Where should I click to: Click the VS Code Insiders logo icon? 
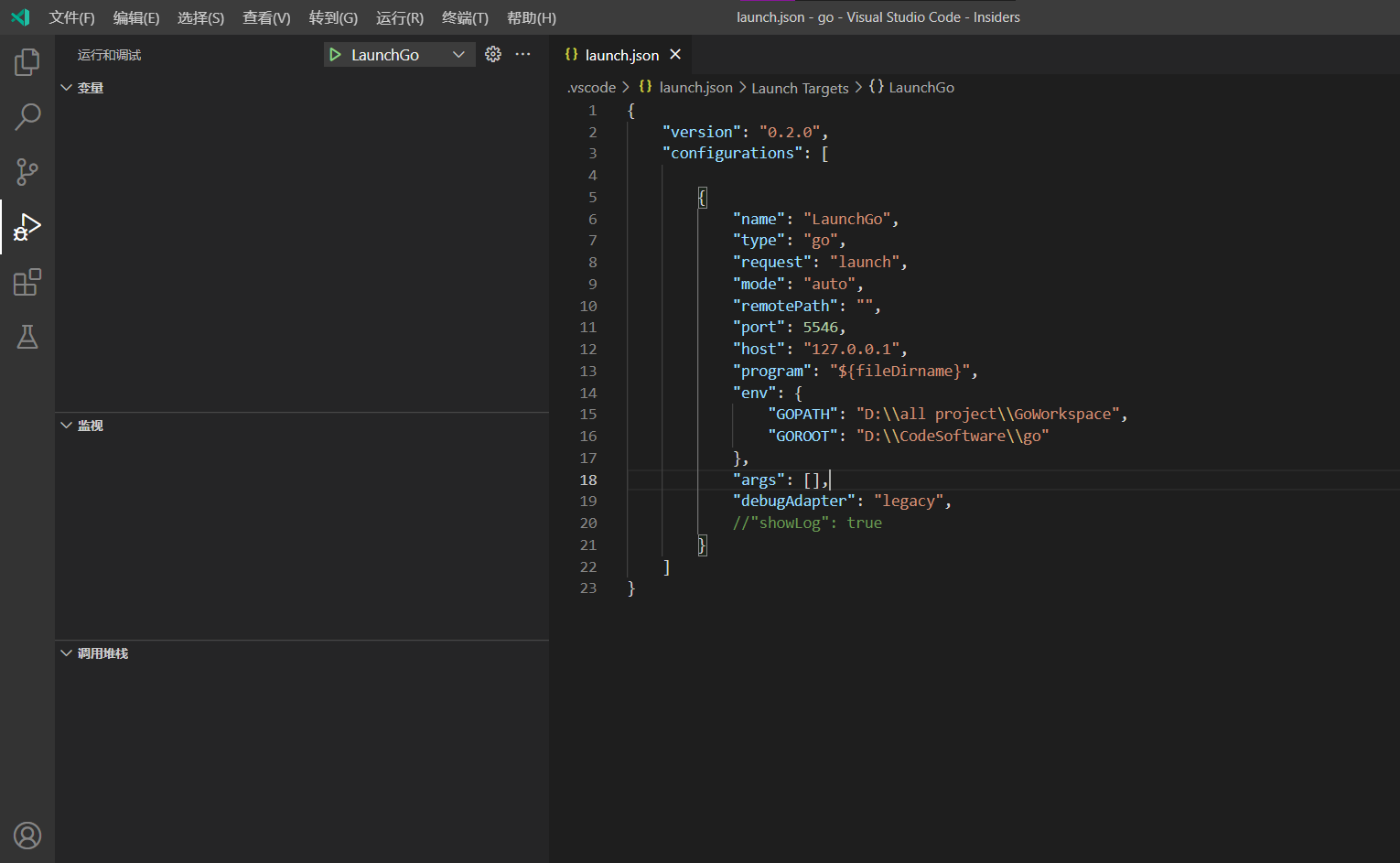point(20,17)
